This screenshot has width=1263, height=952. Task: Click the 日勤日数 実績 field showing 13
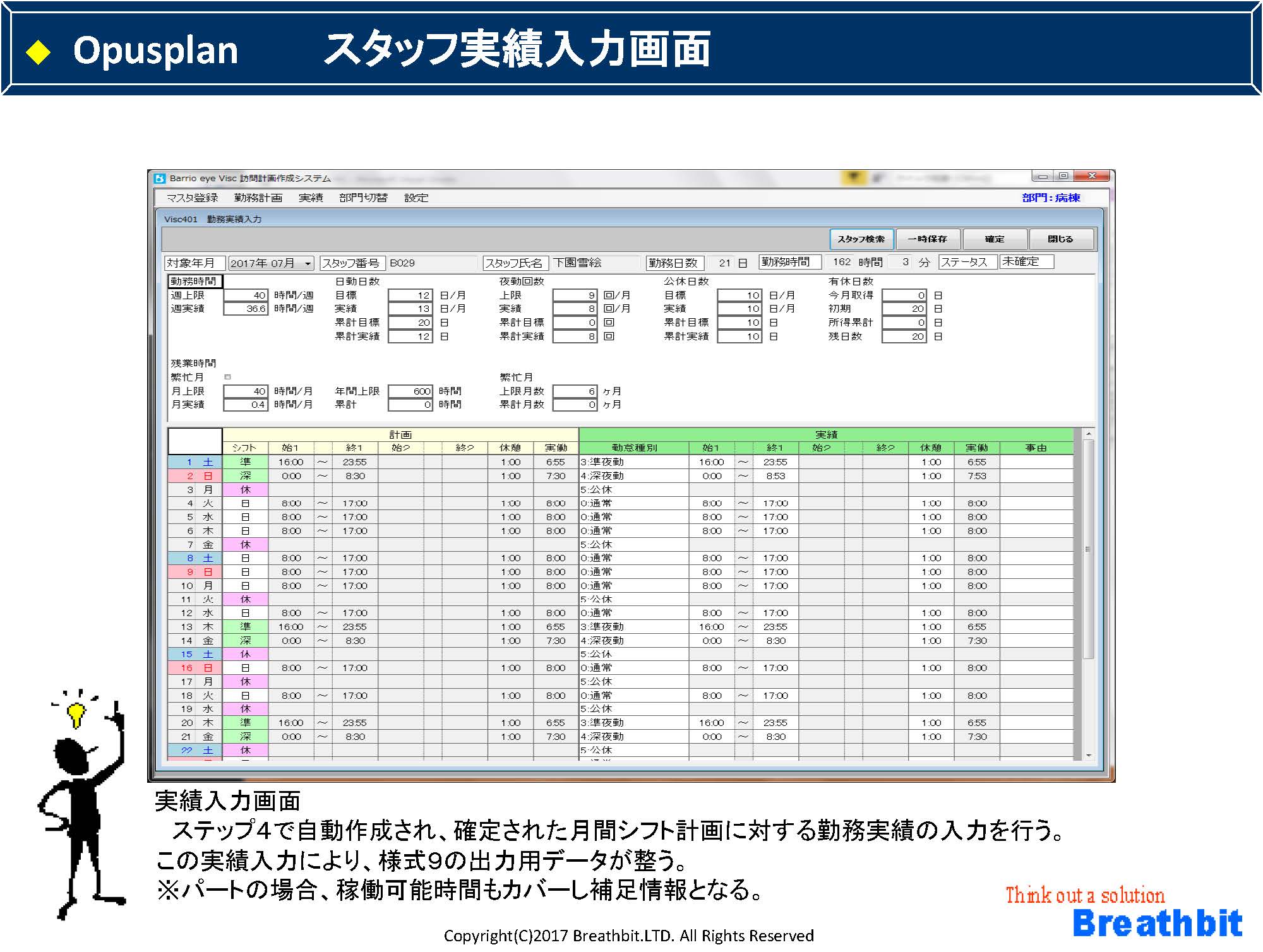coord(410,309)
